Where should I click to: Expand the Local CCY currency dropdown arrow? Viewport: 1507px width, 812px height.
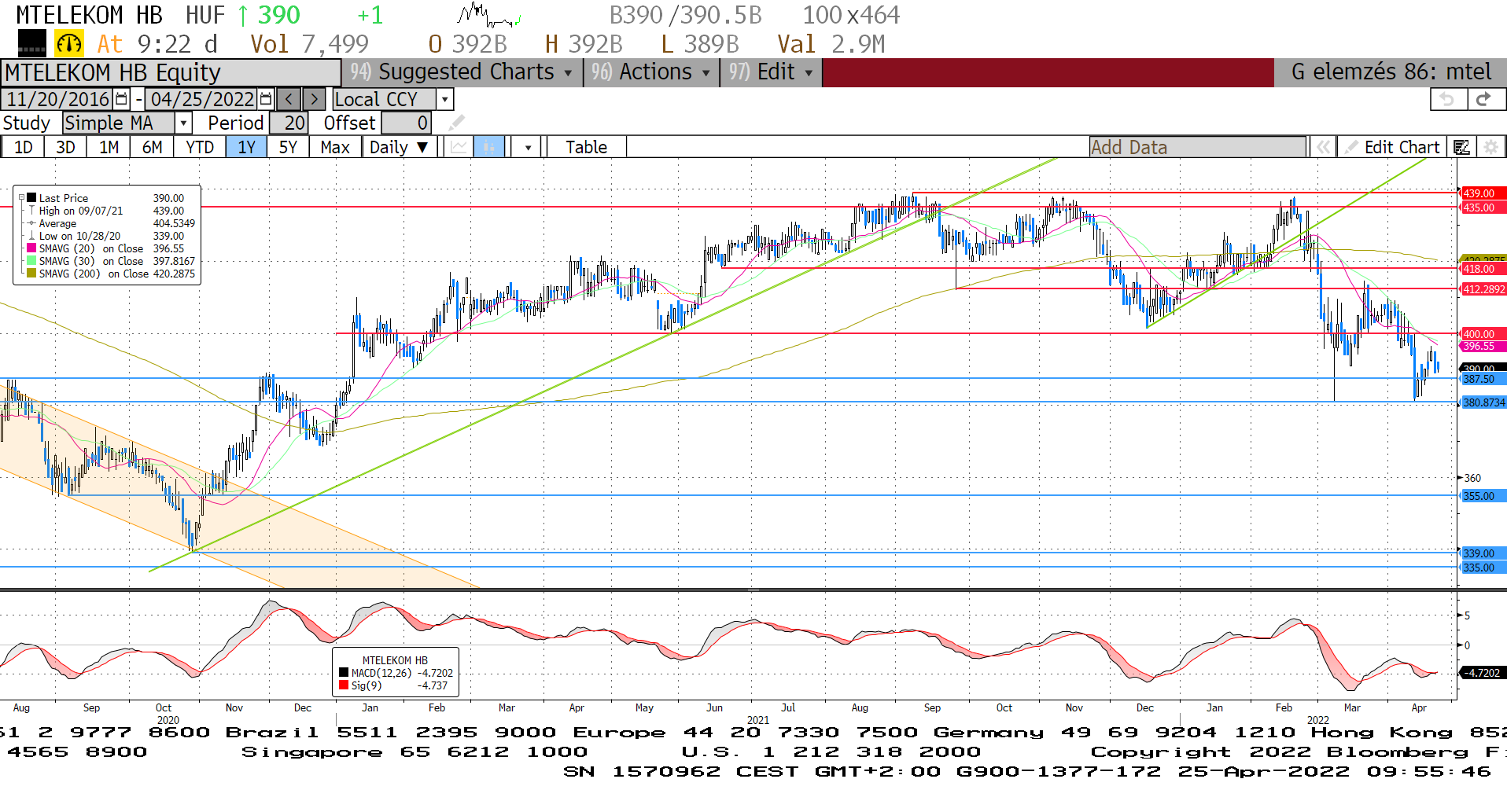(x=445, y=99)
